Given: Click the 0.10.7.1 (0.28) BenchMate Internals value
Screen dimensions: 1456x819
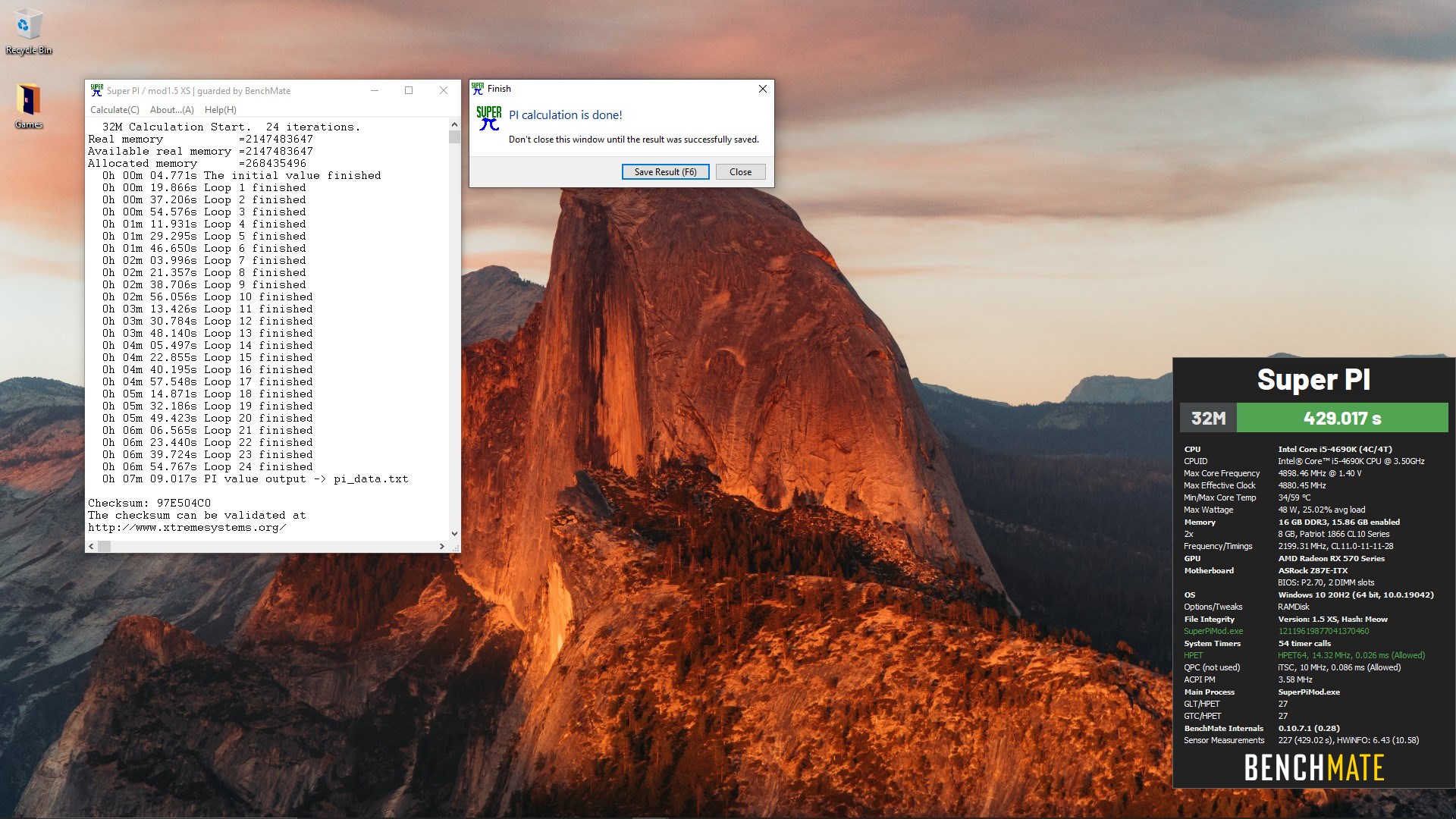Looking at the screenshot, I should click(1309, 728).
